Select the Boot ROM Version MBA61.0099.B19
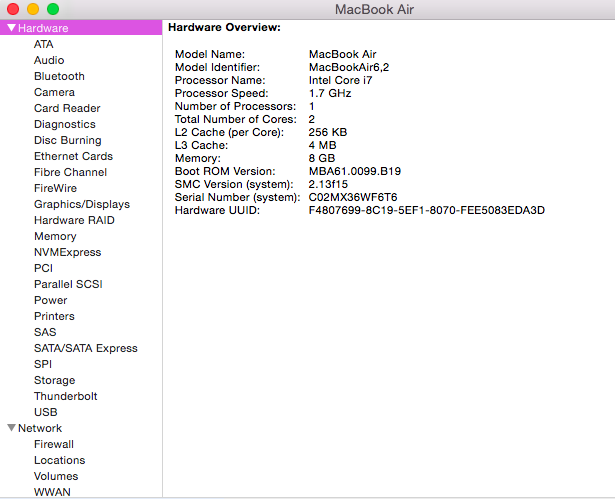The height and width of the screenshot is (499, 615). pos(355,171)
